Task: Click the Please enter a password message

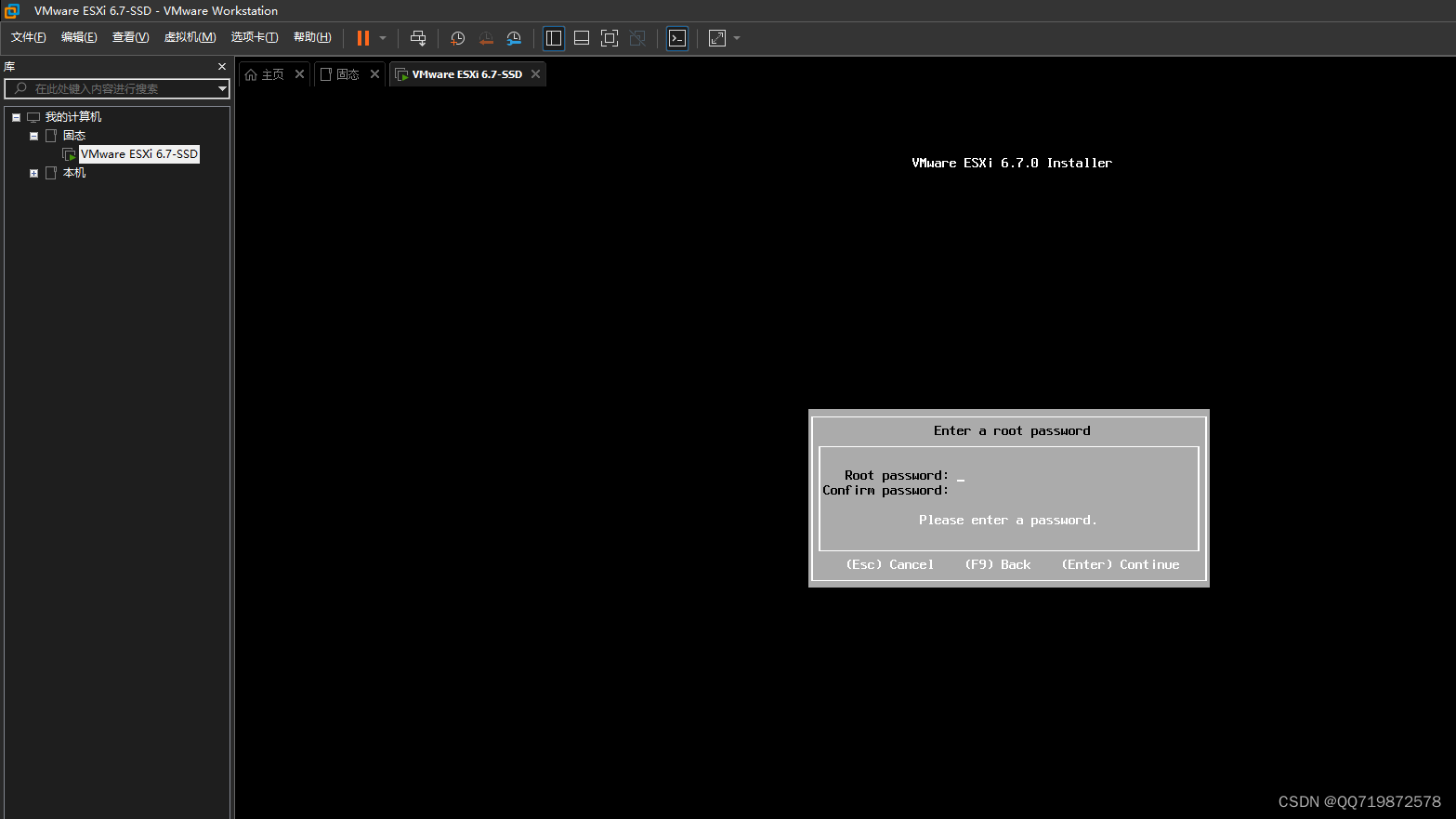Action: (1008, 521)
